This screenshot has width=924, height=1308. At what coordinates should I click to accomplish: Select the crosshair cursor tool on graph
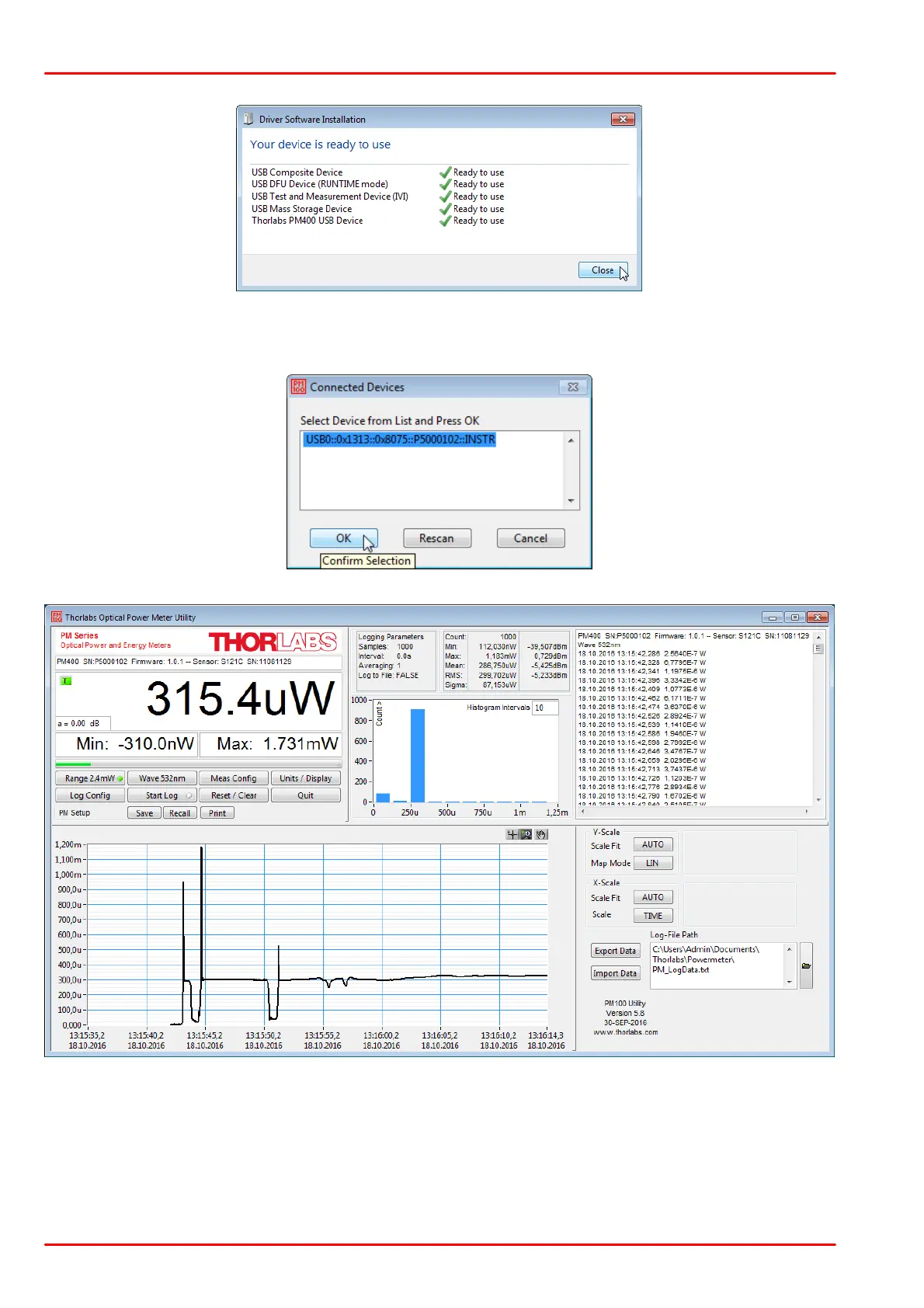pos(512,834)
